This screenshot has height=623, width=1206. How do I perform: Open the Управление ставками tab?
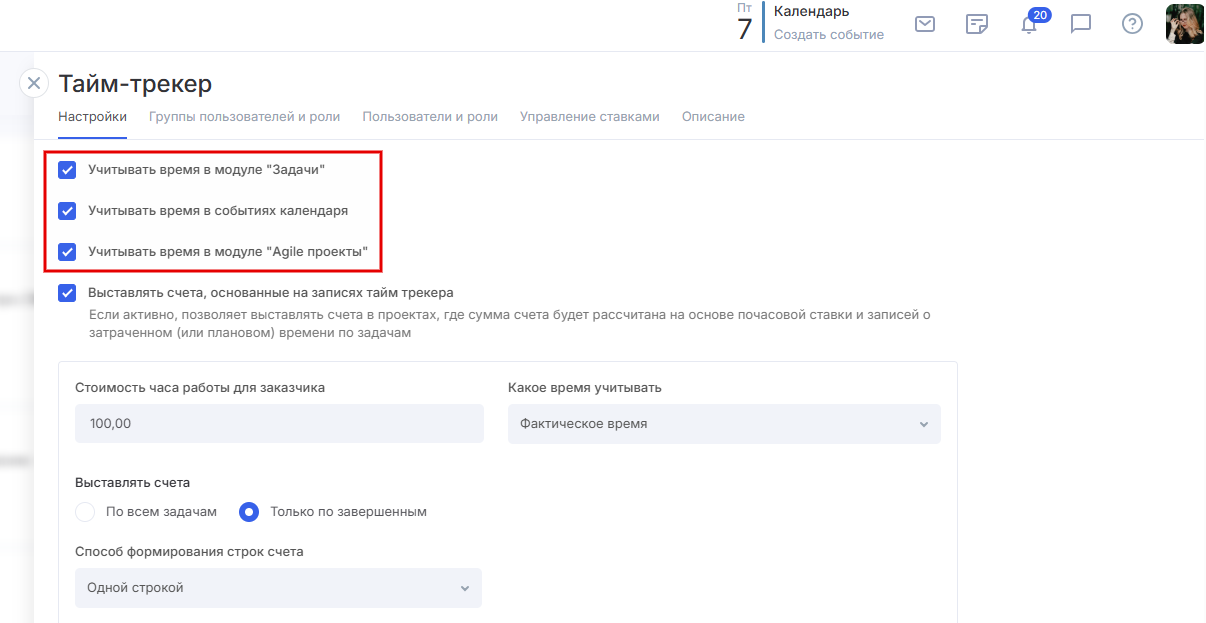point(589,117)
